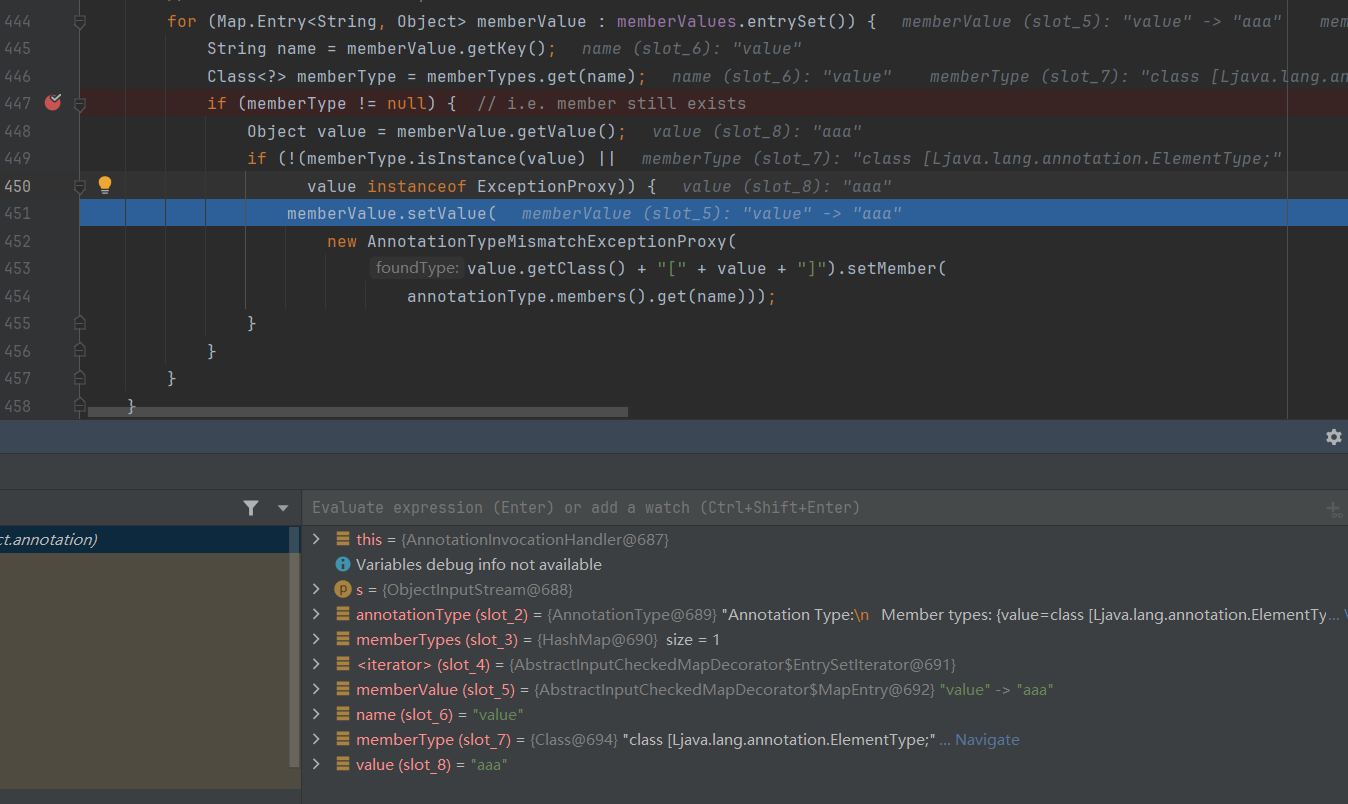Click line number 451 in the gutter
Viewport: 1348px width, 804px height.
17,213
